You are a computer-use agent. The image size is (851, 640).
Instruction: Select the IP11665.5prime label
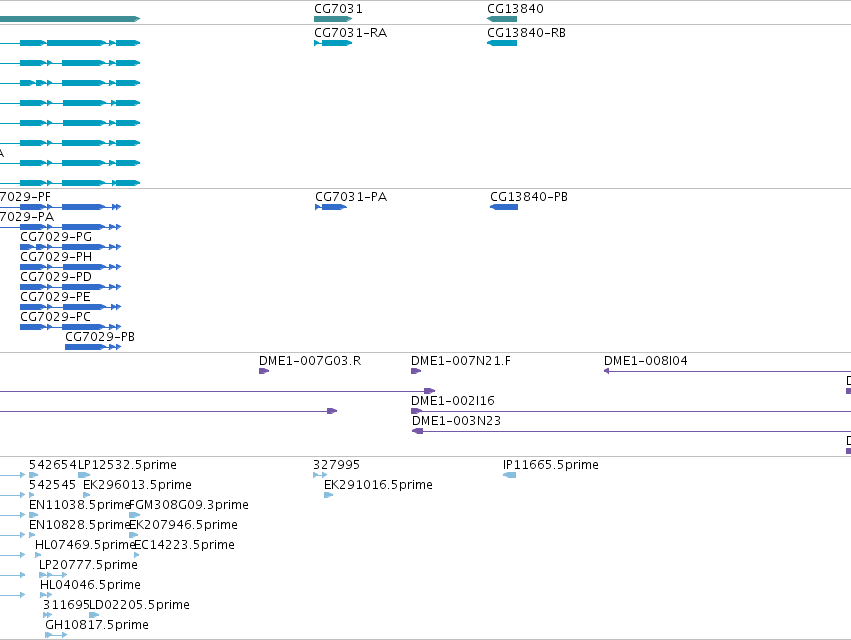click(551, 465)
